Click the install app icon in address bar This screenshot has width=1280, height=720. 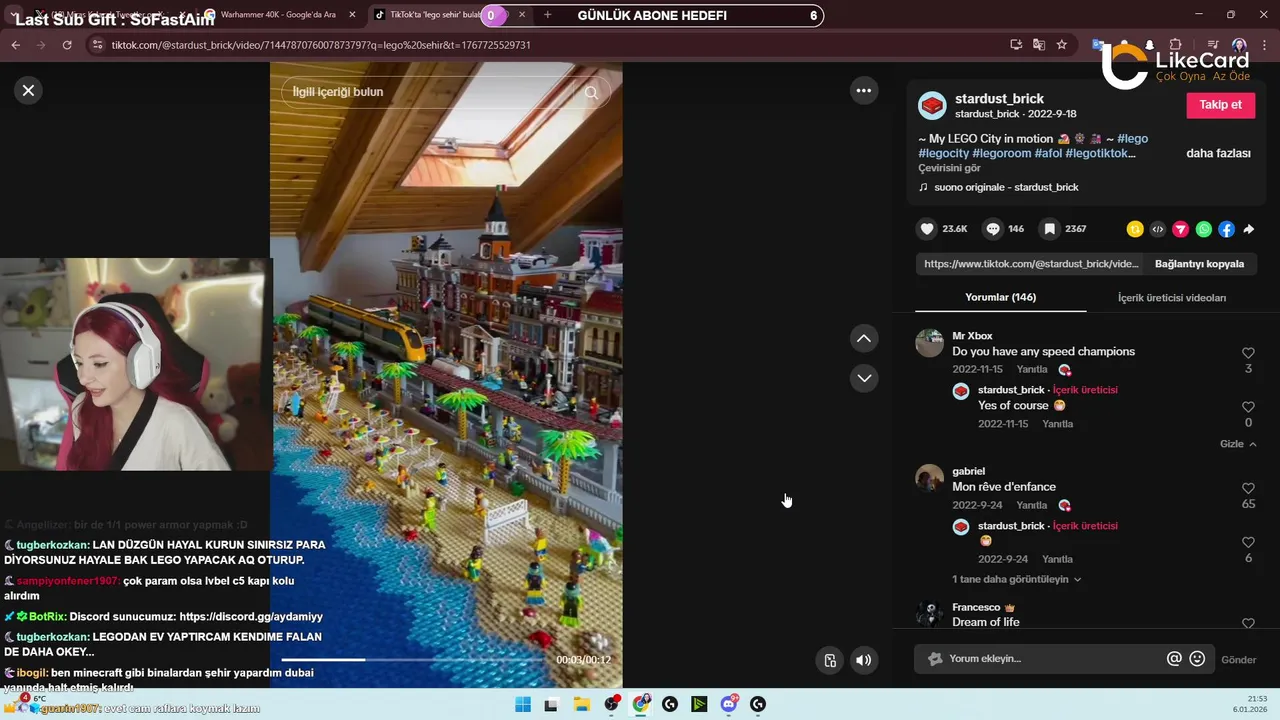point(1016,45)
